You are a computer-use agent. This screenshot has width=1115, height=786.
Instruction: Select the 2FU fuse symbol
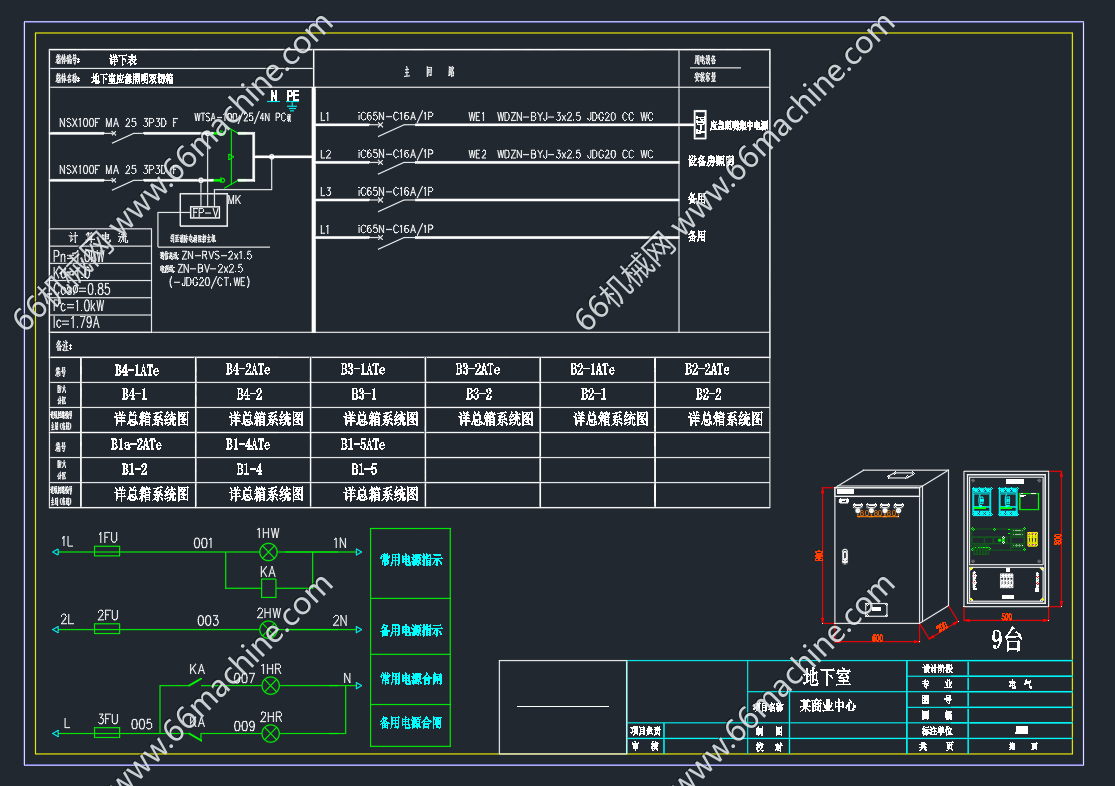click(107, 629)
